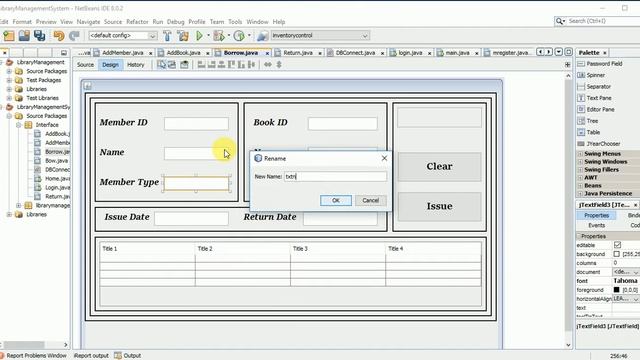Select Text Pane component in Palette
The image size is (640, 360).
tap(599, 98)
